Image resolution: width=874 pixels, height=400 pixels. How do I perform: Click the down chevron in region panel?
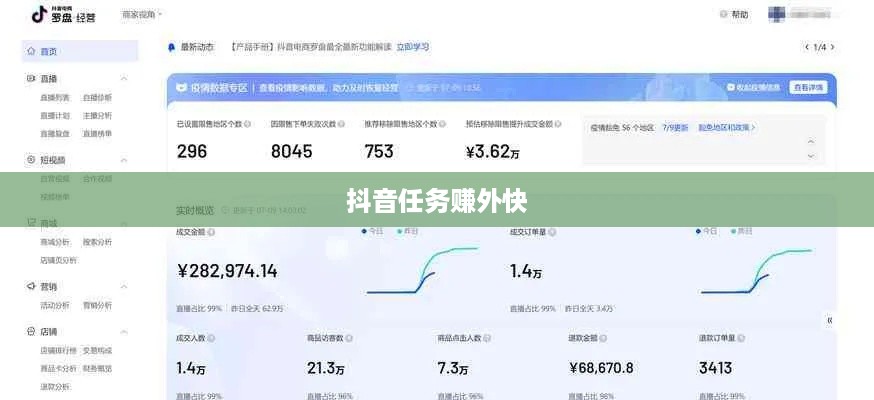(811, 156)
